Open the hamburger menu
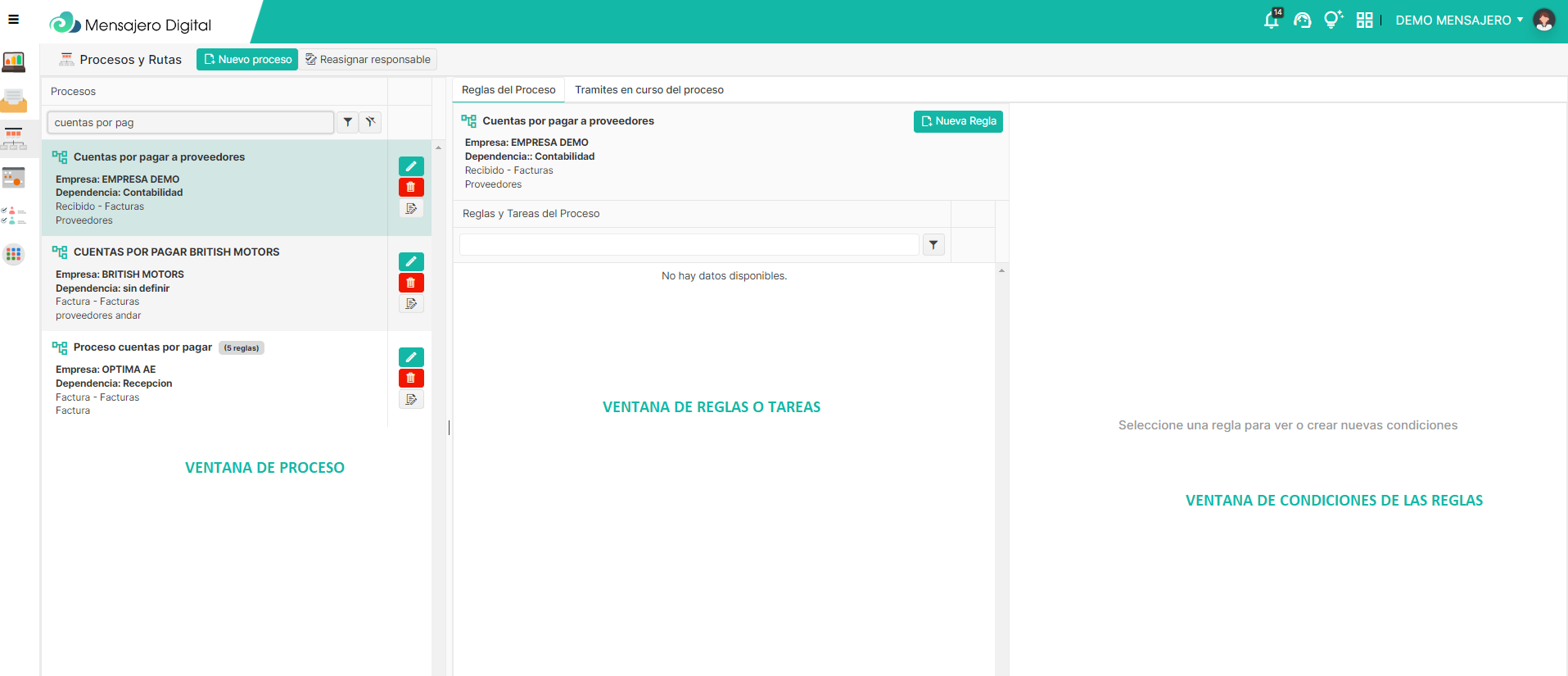This screenshot has width=1568, height=676. point(13,20)
